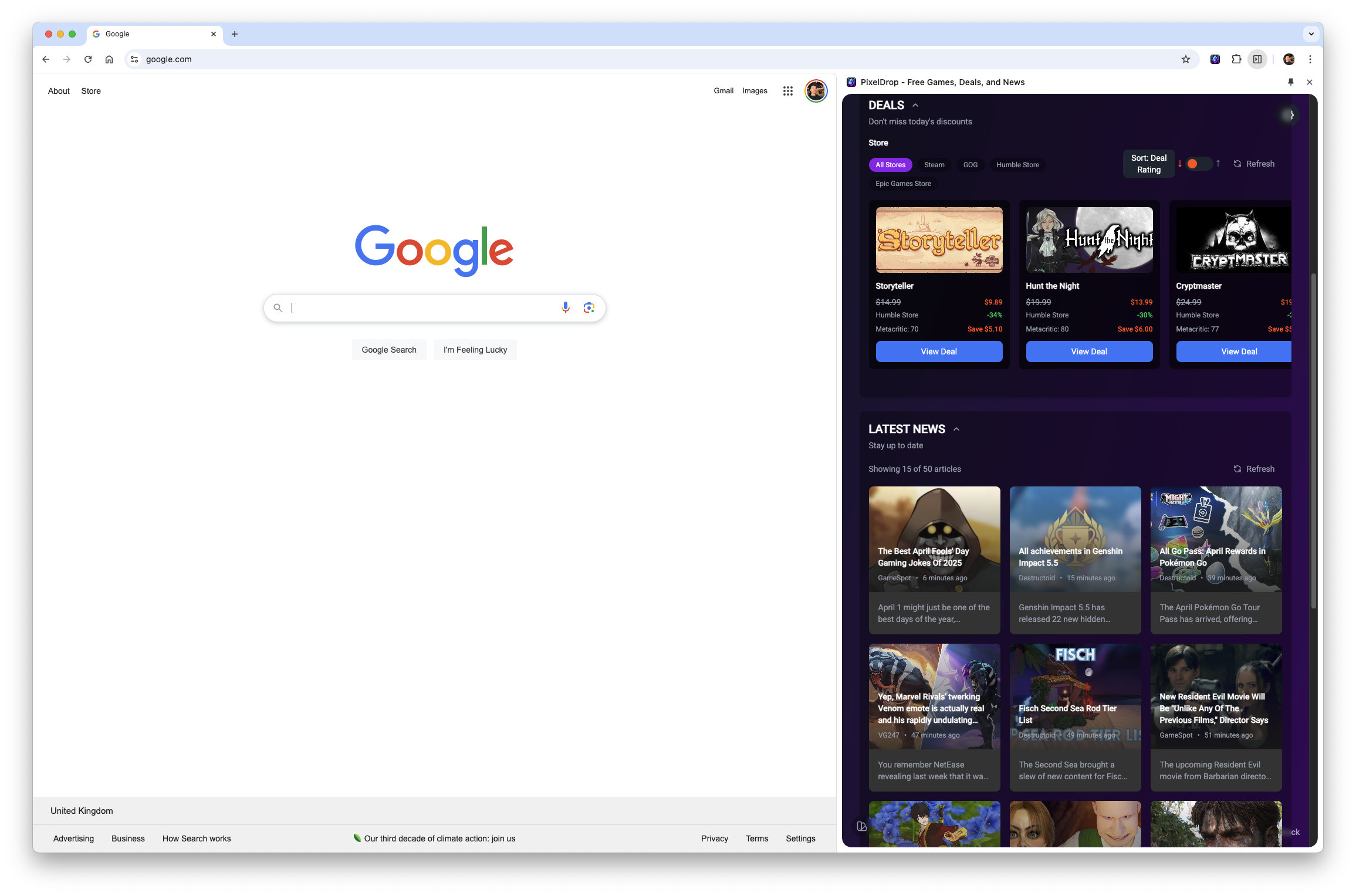The height and width of the screenshot is (896, 1356).
Task: Toggle the deals sort direction switch
Action: point(1198,164)
